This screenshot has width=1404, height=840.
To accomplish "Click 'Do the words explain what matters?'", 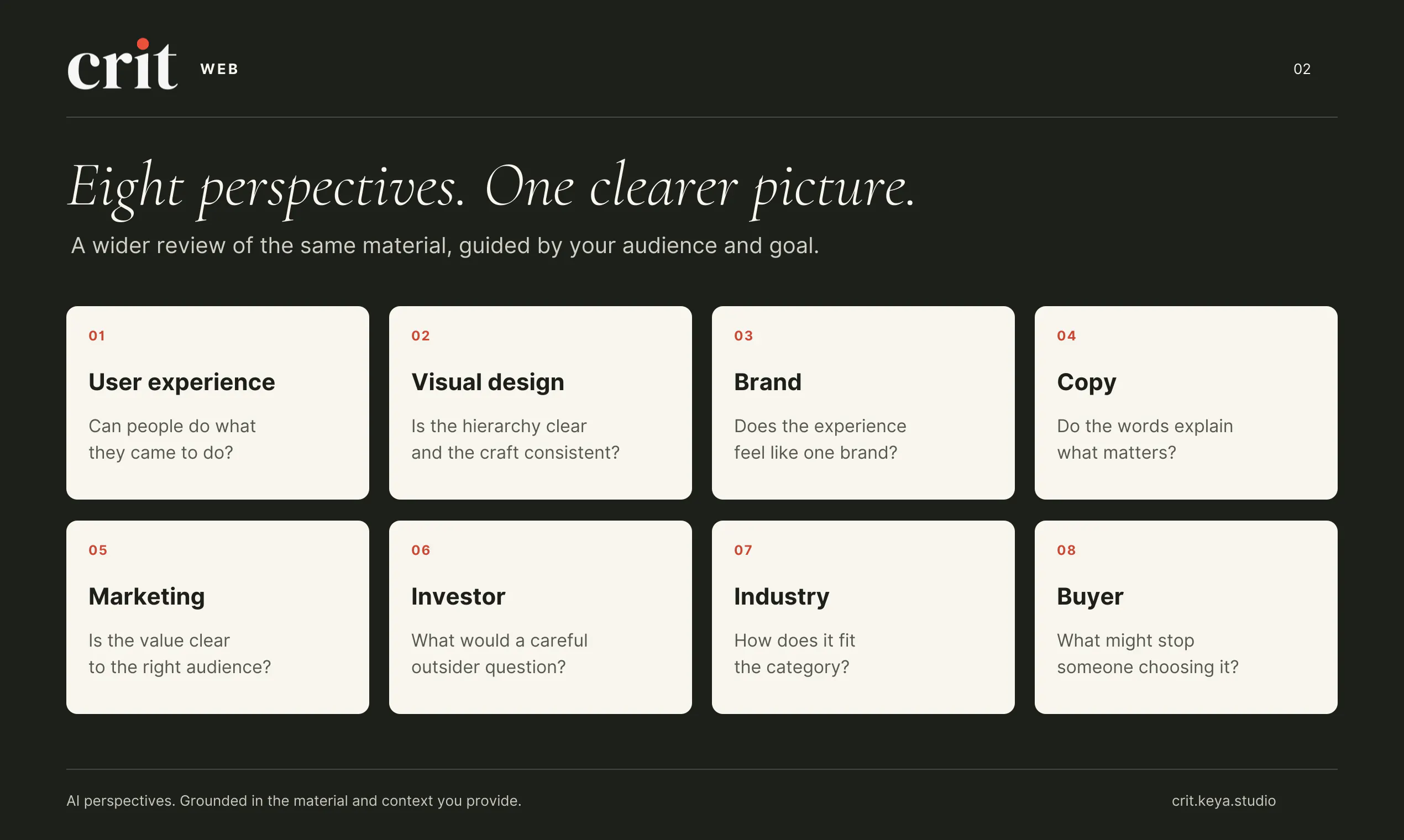I will (1145, 439).
